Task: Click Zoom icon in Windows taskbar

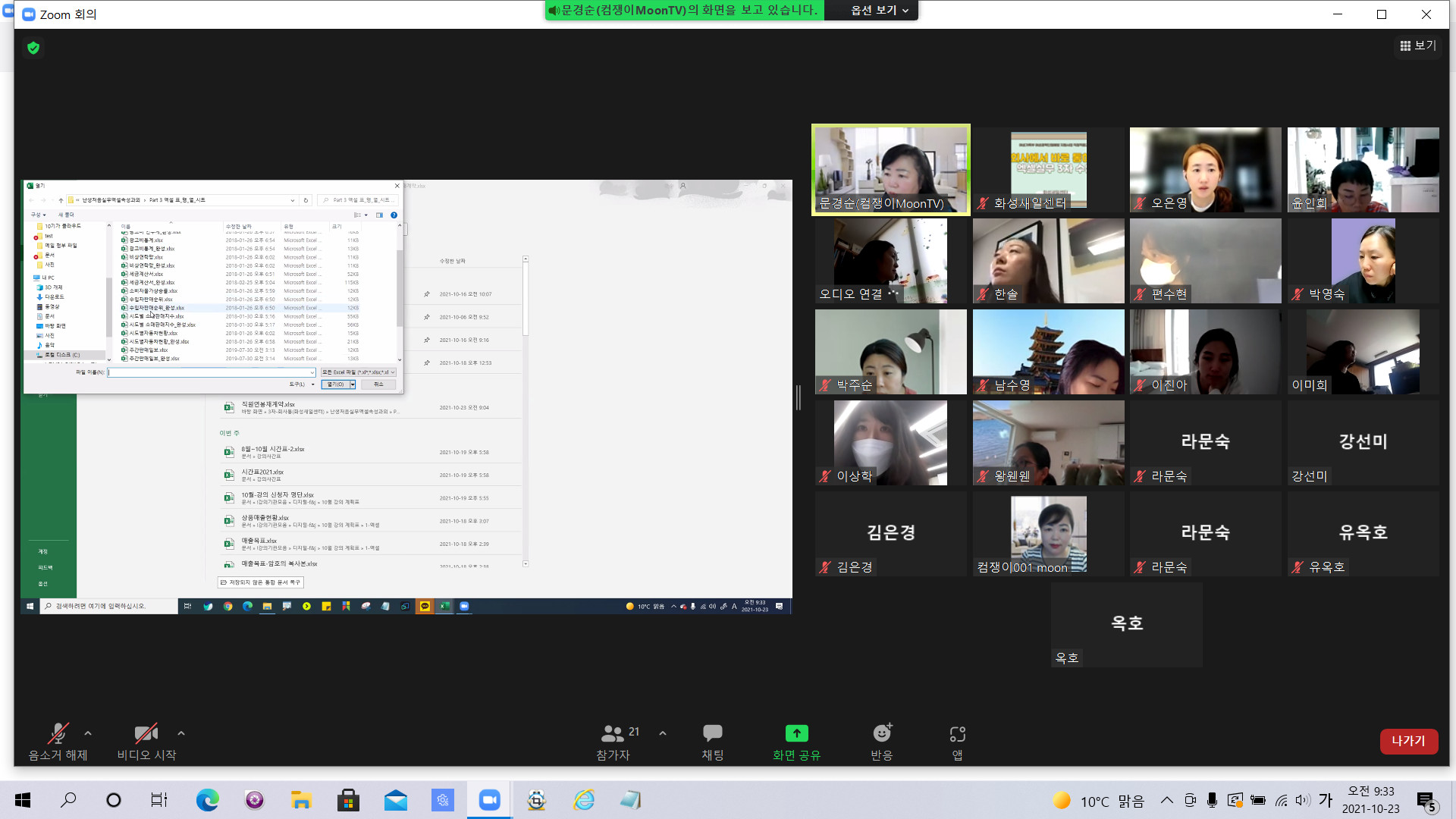Action: point(489,800)
